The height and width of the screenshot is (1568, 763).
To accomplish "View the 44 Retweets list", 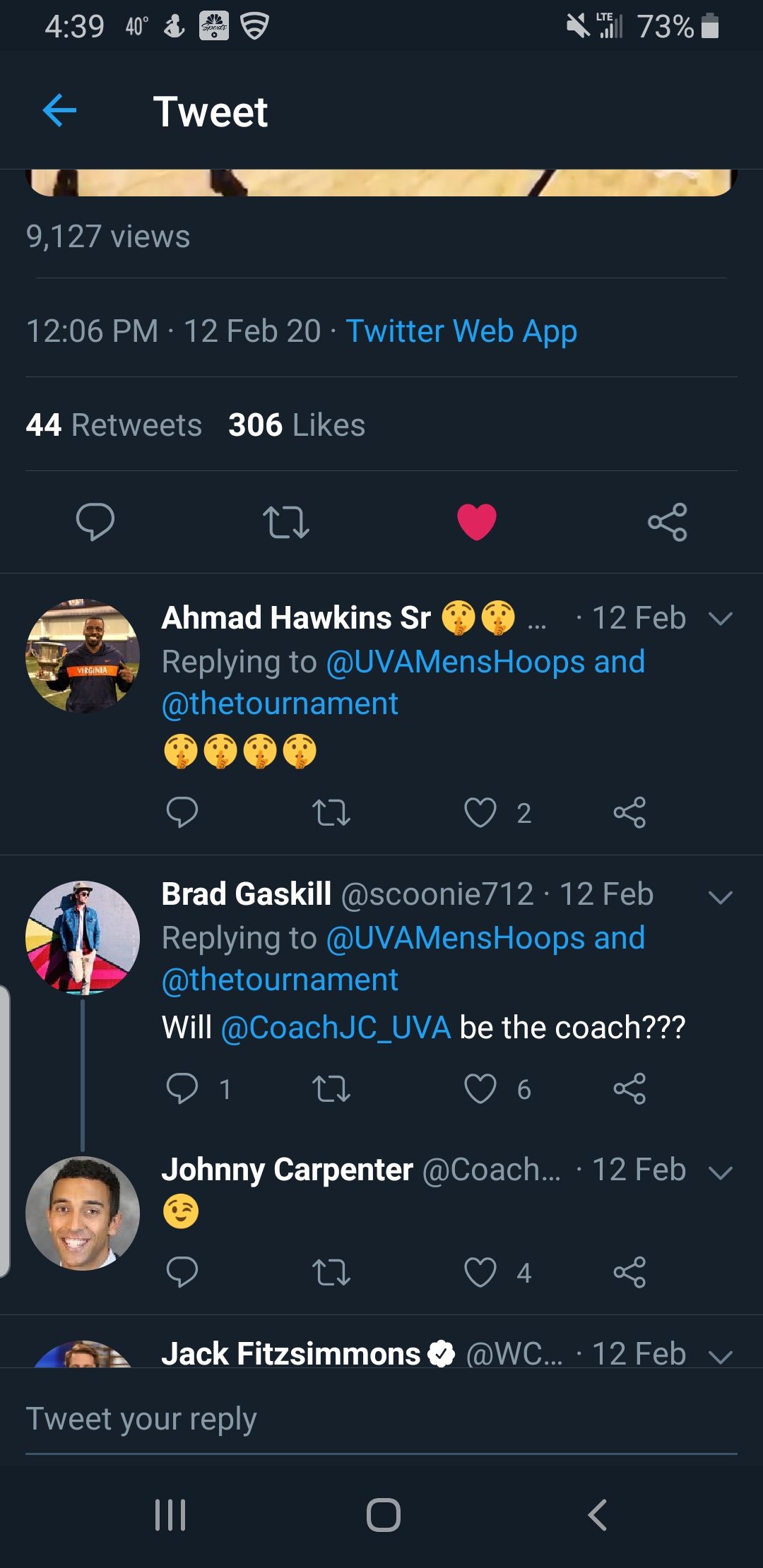I will pos(114,425).
